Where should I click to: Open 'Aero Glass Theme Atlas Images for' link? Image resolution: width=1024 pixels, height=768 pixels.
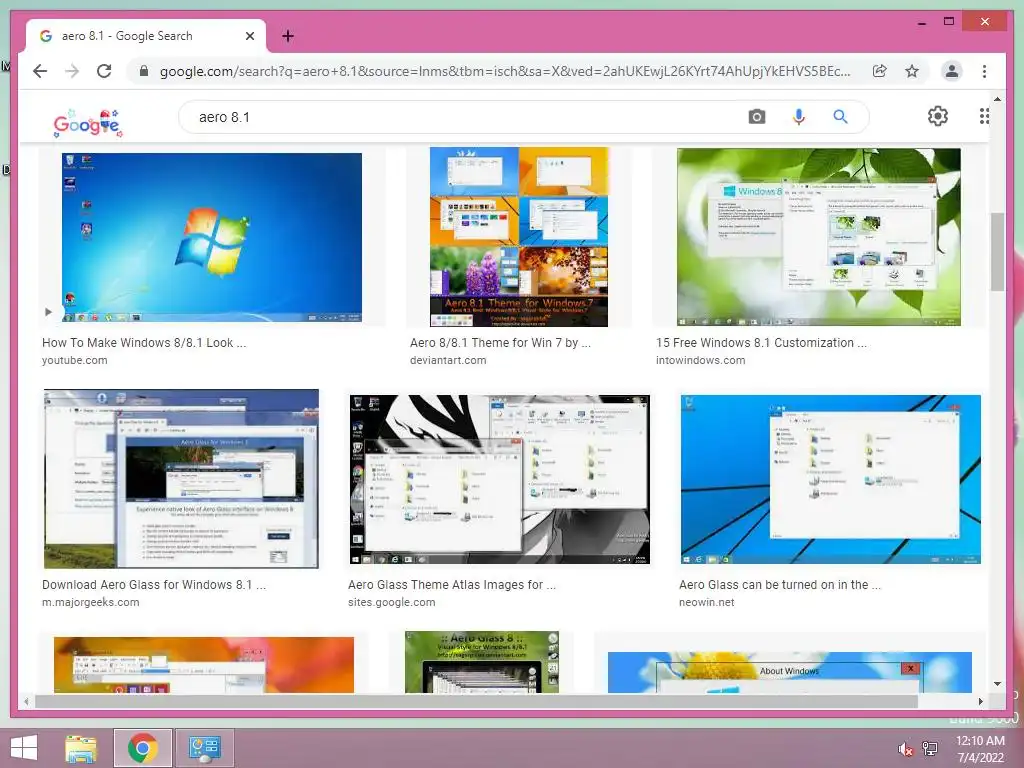(x=452, y=585)
